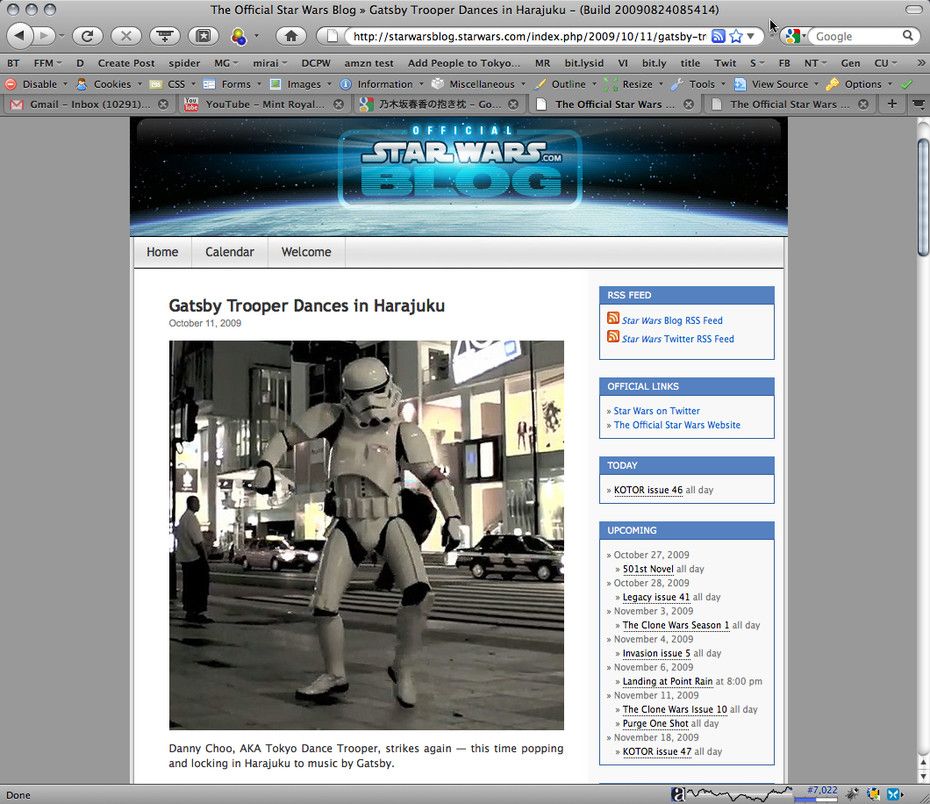
Task: Open the address bar history dropdown arrow
Action: (751, 36)
